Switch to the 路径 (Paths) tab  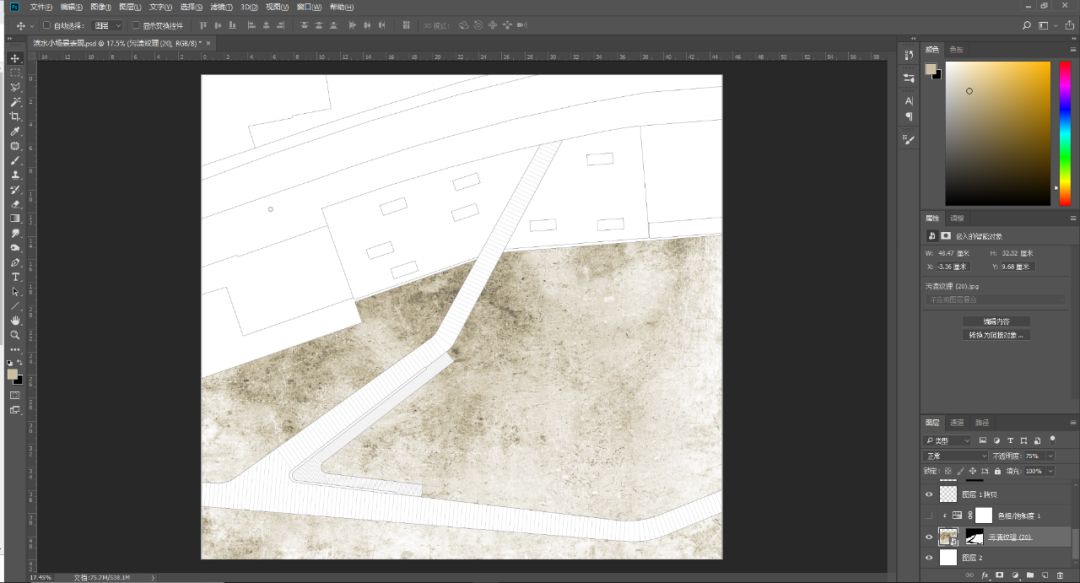(x=982, y=422)
